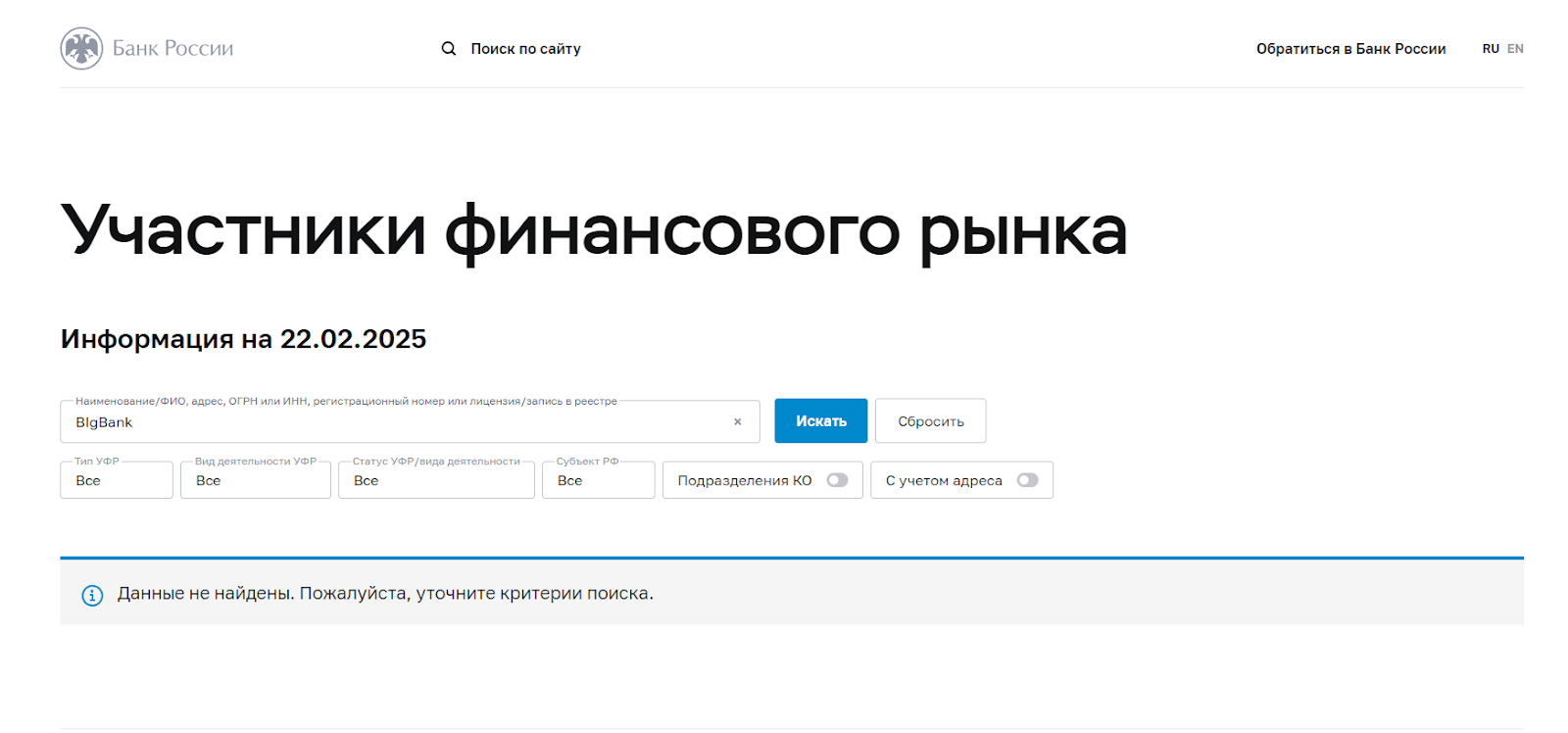Go to home via Банк России text
The height and width of the screenshot is (733, 1568).
coord(172,48)
